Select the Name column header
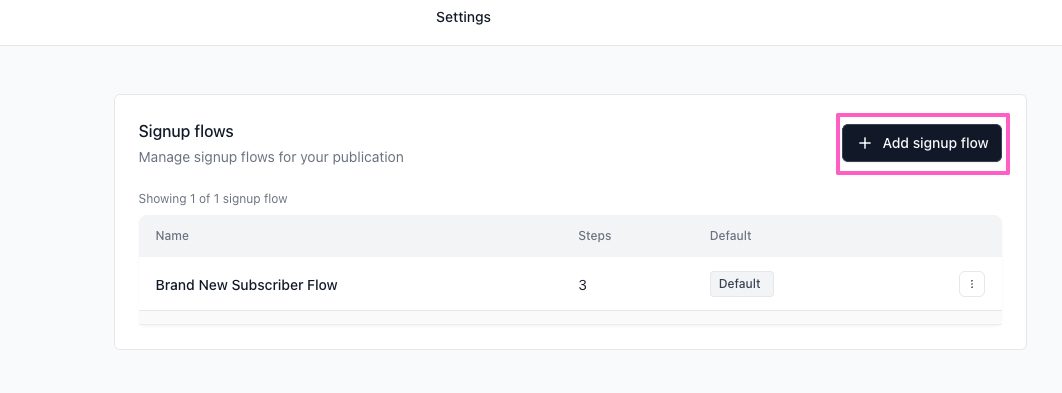 click(x=172, y=236)
